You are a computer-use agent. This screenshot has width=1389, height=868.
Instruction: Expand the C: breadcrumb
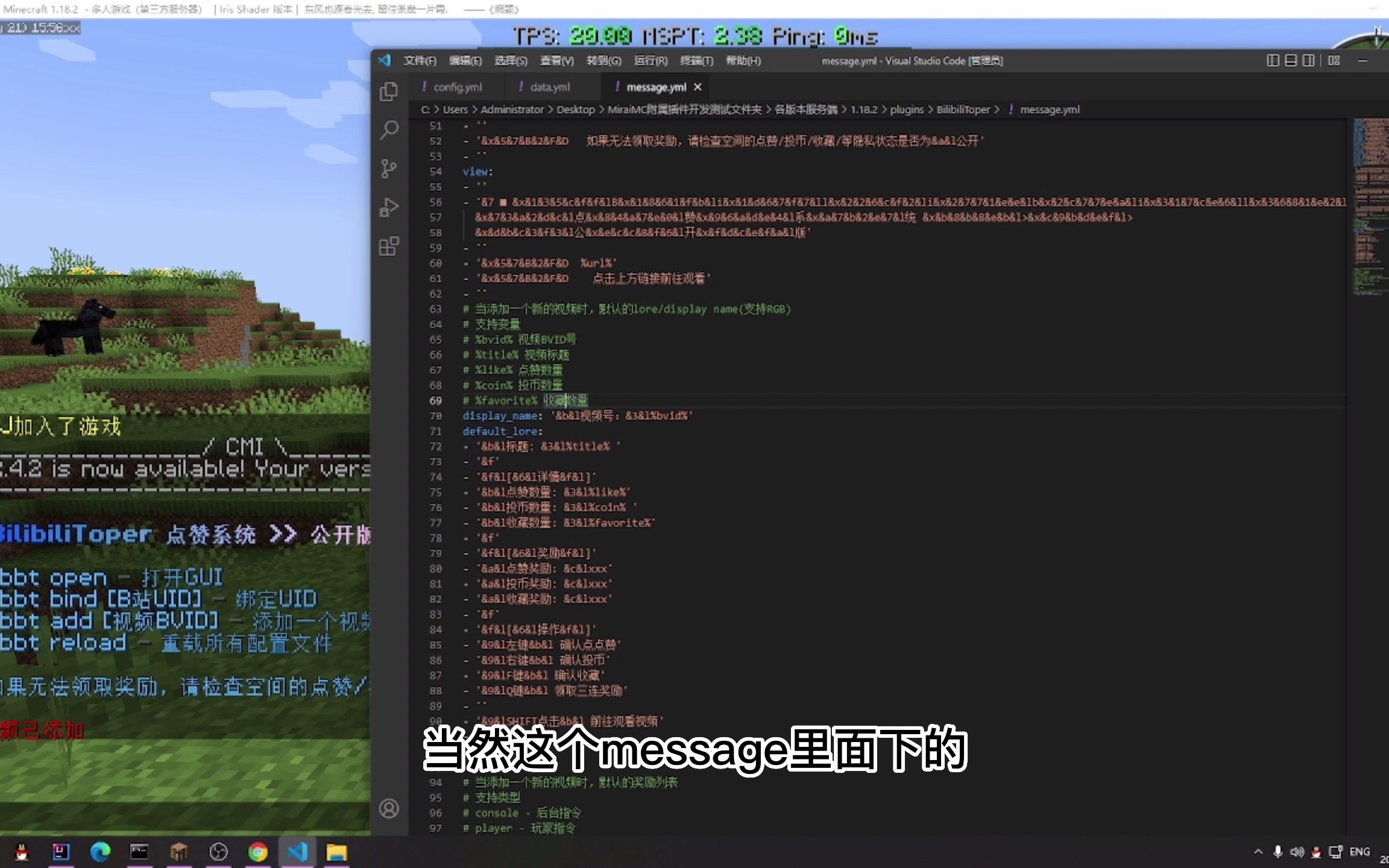(x=425, y=110)
